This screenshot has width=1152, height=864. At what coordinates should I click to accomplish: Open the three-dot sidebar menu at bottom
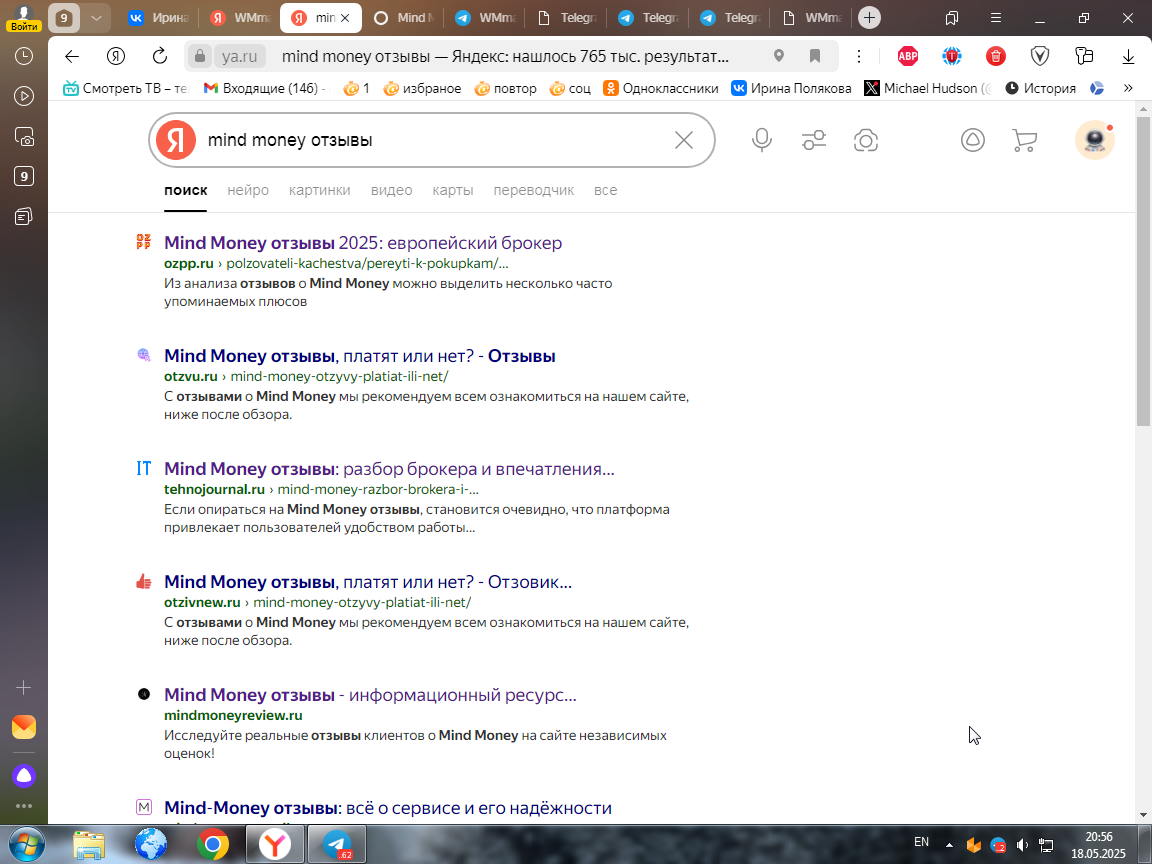pos(24,806)
